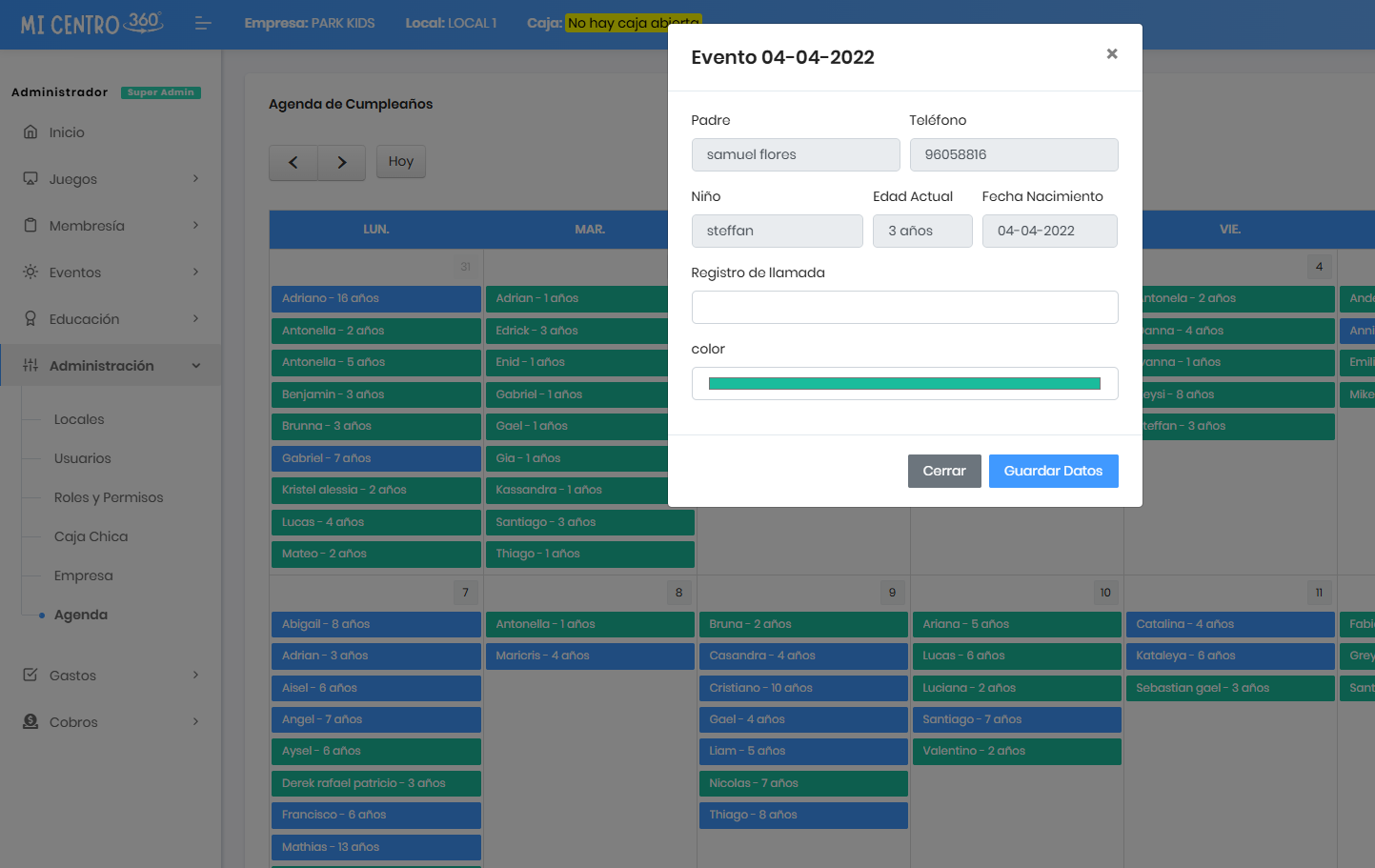
Task: Go to the next calendar month arrow
Action: point(342,163)
